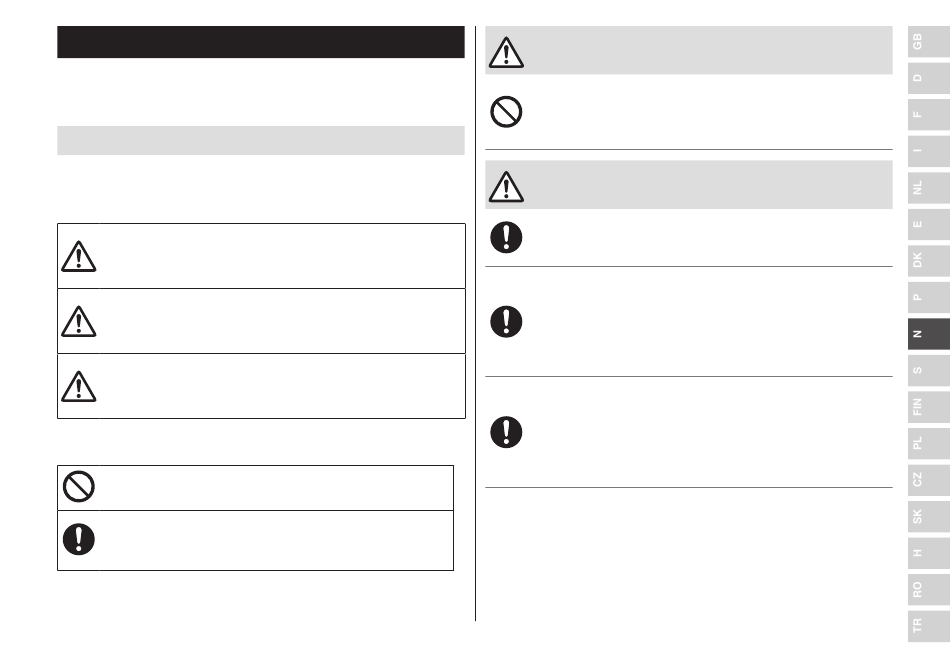This screenshot has height=668, width=950.
Task: Choose the CZ language tab
Action: tap(929, 480)
